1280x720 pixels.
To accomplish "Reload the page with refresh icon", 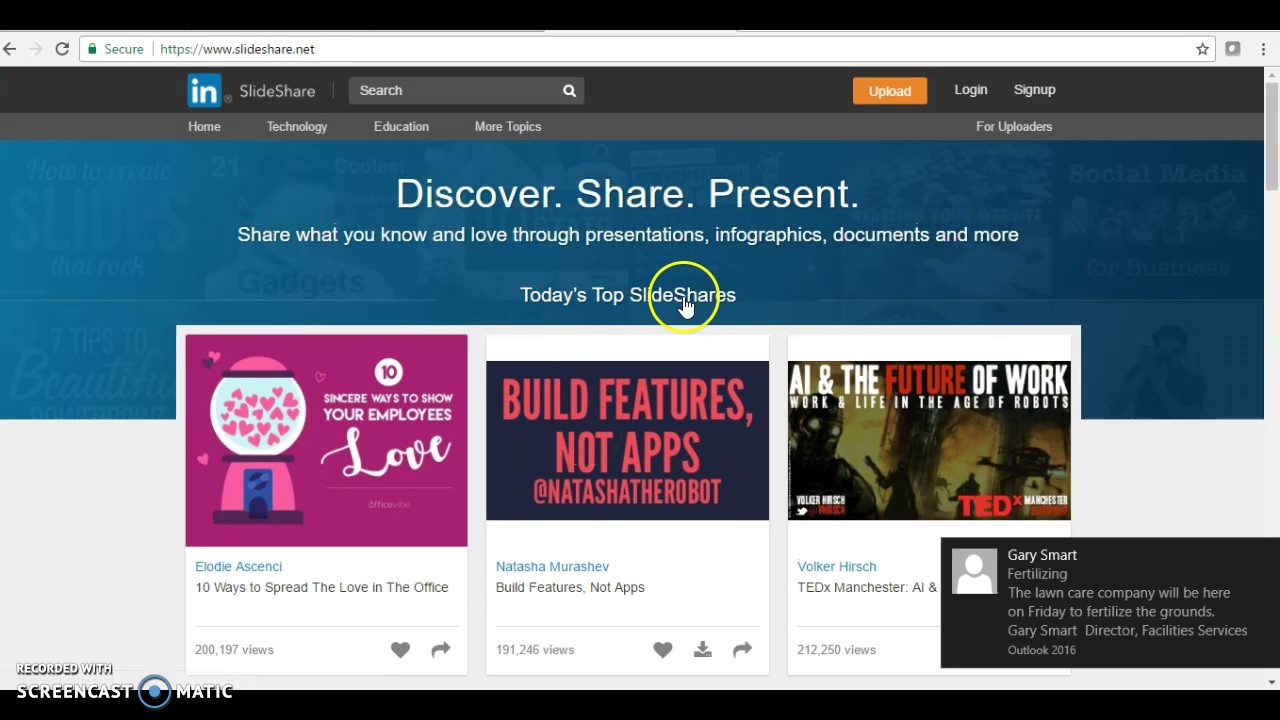I will tap(62, 49).
